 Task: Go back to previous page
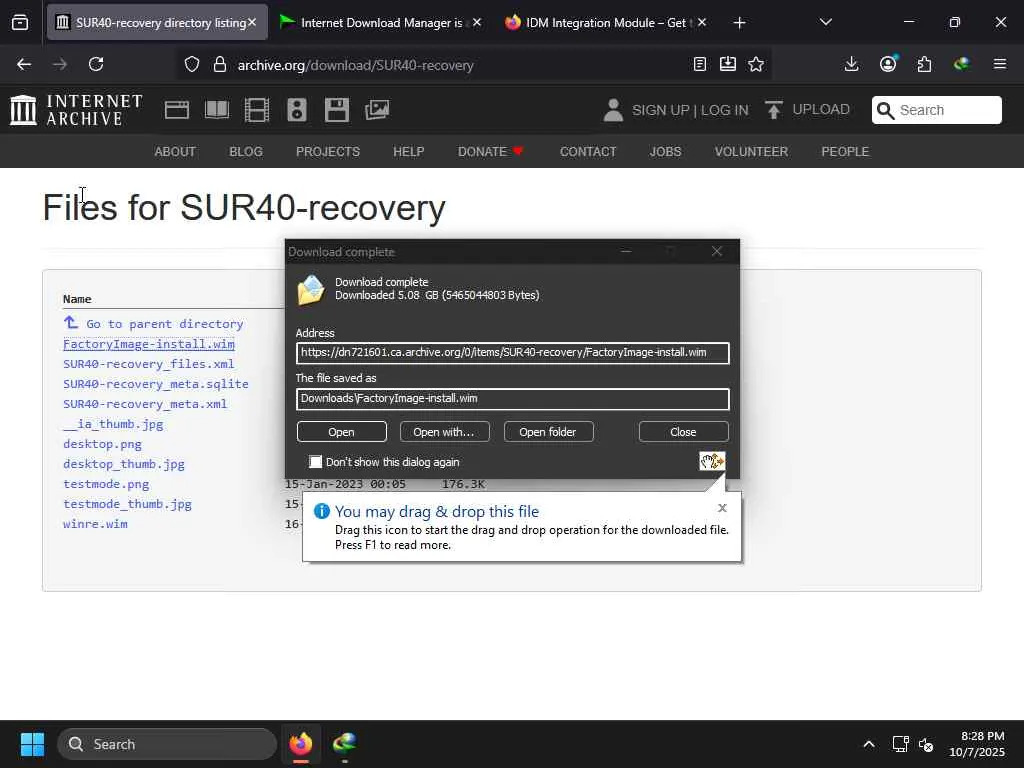(24, 64)
